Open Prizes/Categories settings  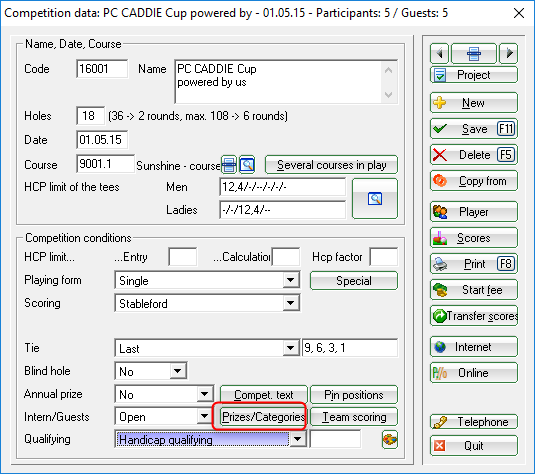pos(263,417)
